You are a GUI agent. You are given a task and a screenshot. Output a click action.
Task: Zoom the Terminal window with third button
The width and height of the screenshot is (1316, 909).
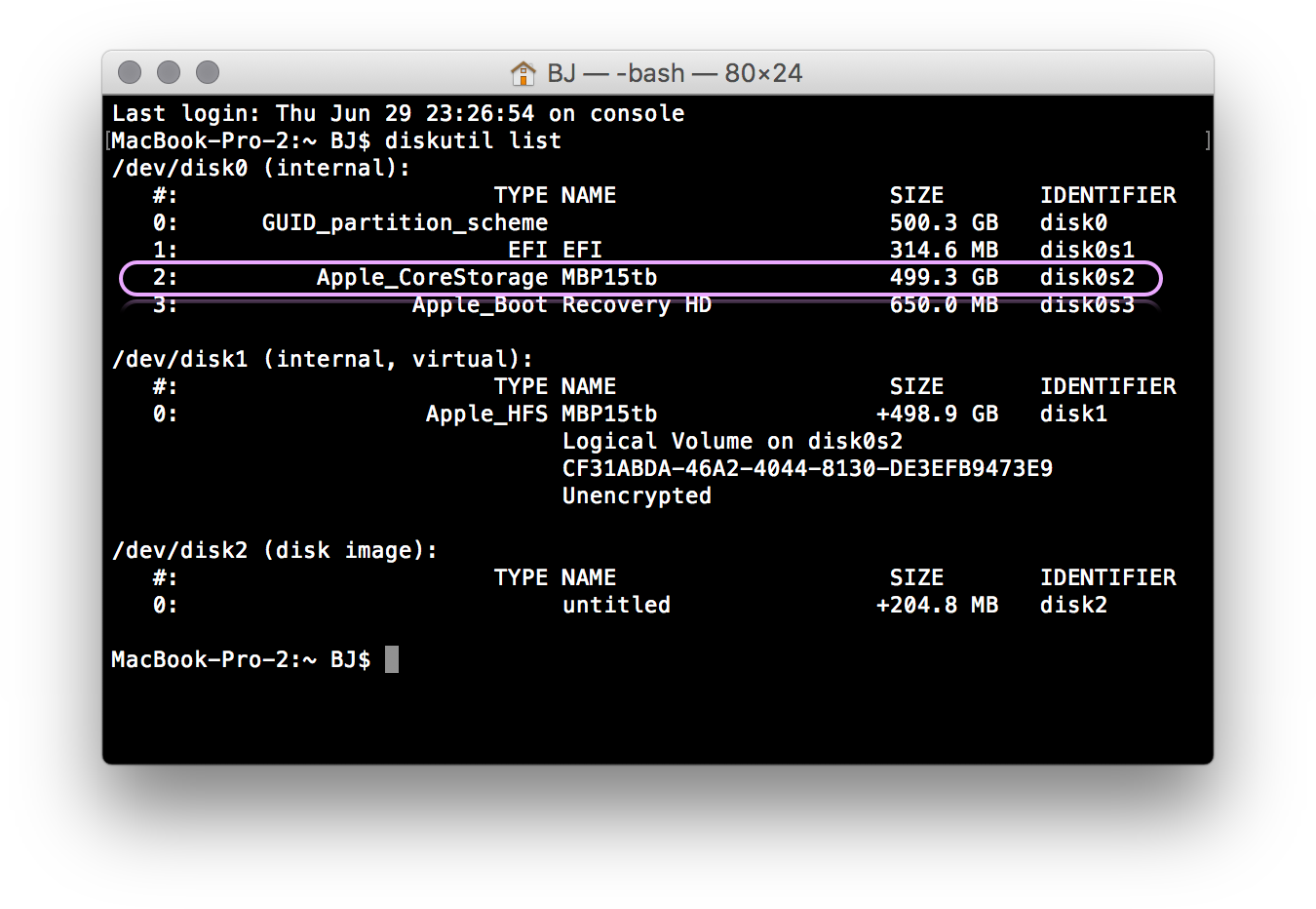tap(208, 72)
